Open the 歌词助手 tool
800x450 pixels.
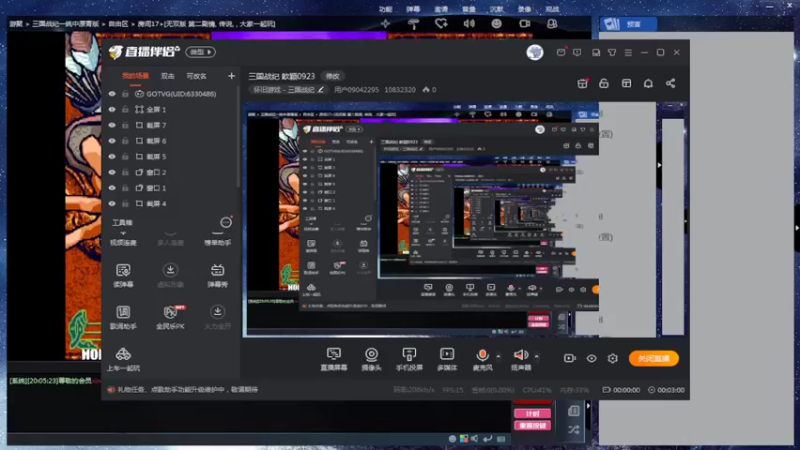click(x=123, y=317)
